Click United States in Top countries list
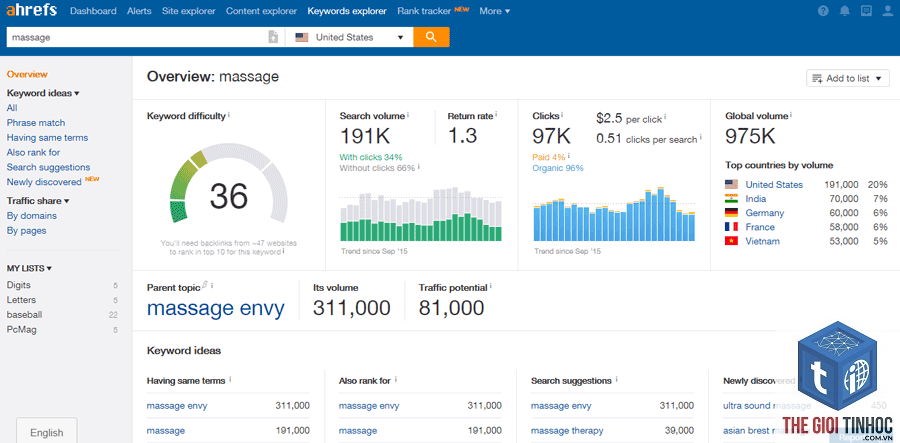 (774, 185)
